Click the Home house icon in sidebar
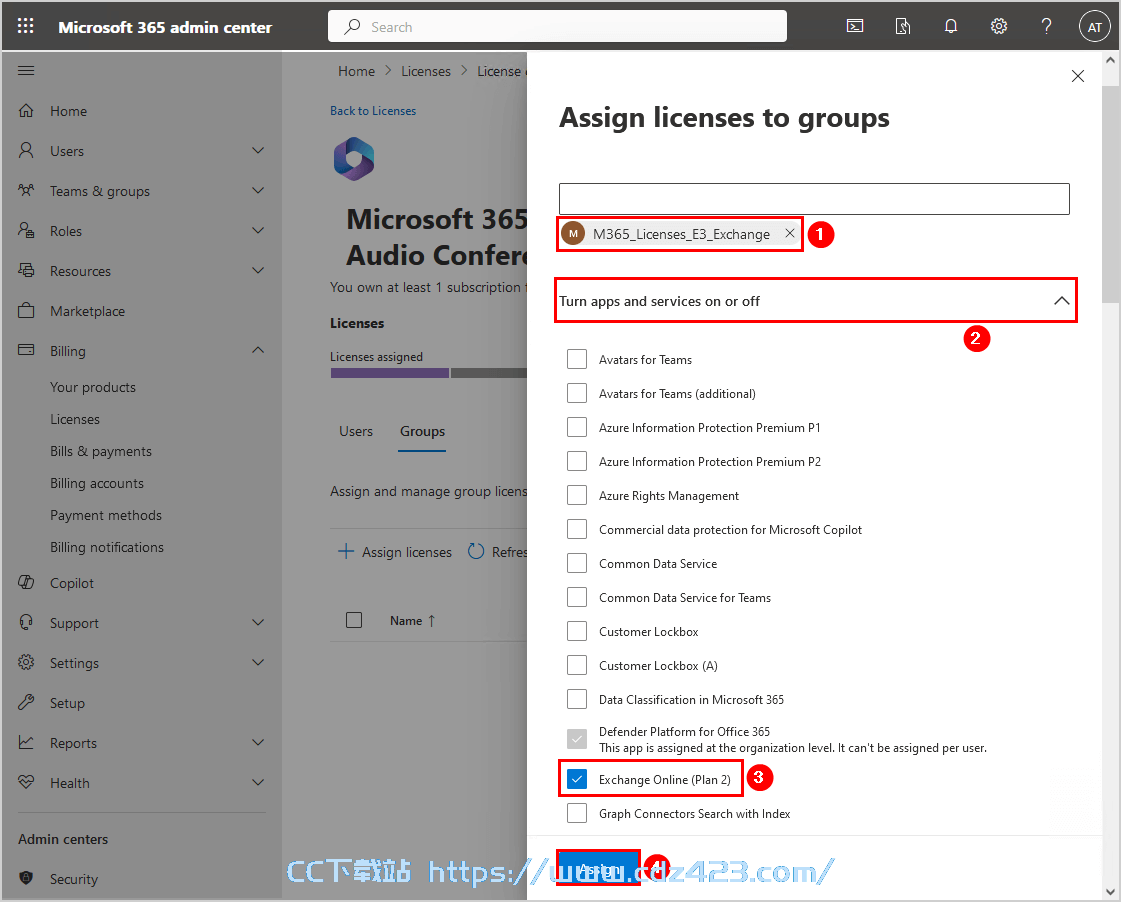The width and height of the screenshot is (1121, 902). point(26,111)
